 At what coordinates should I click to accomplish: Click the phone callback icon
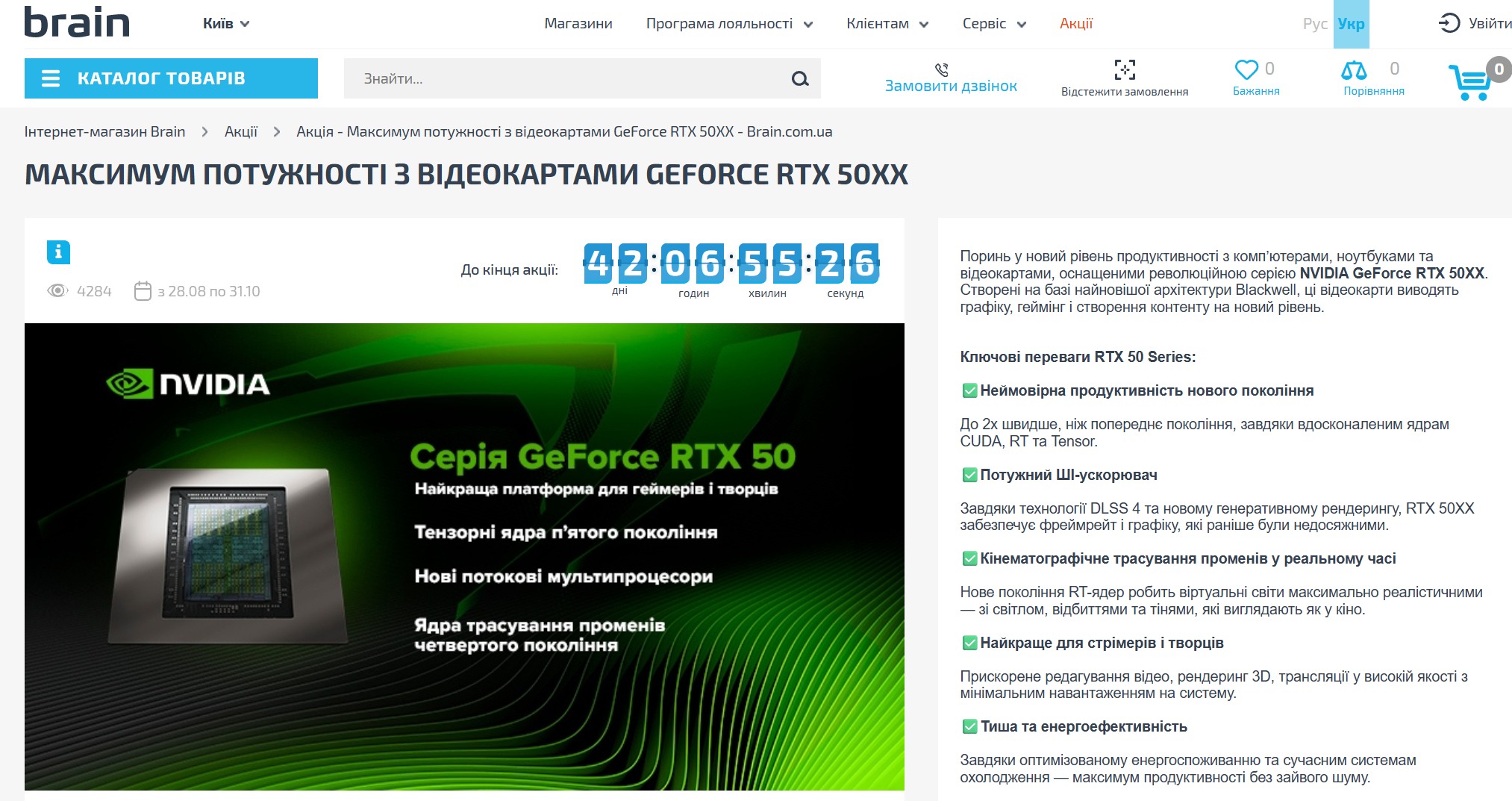pyautogui.click(x=942, y=69)
